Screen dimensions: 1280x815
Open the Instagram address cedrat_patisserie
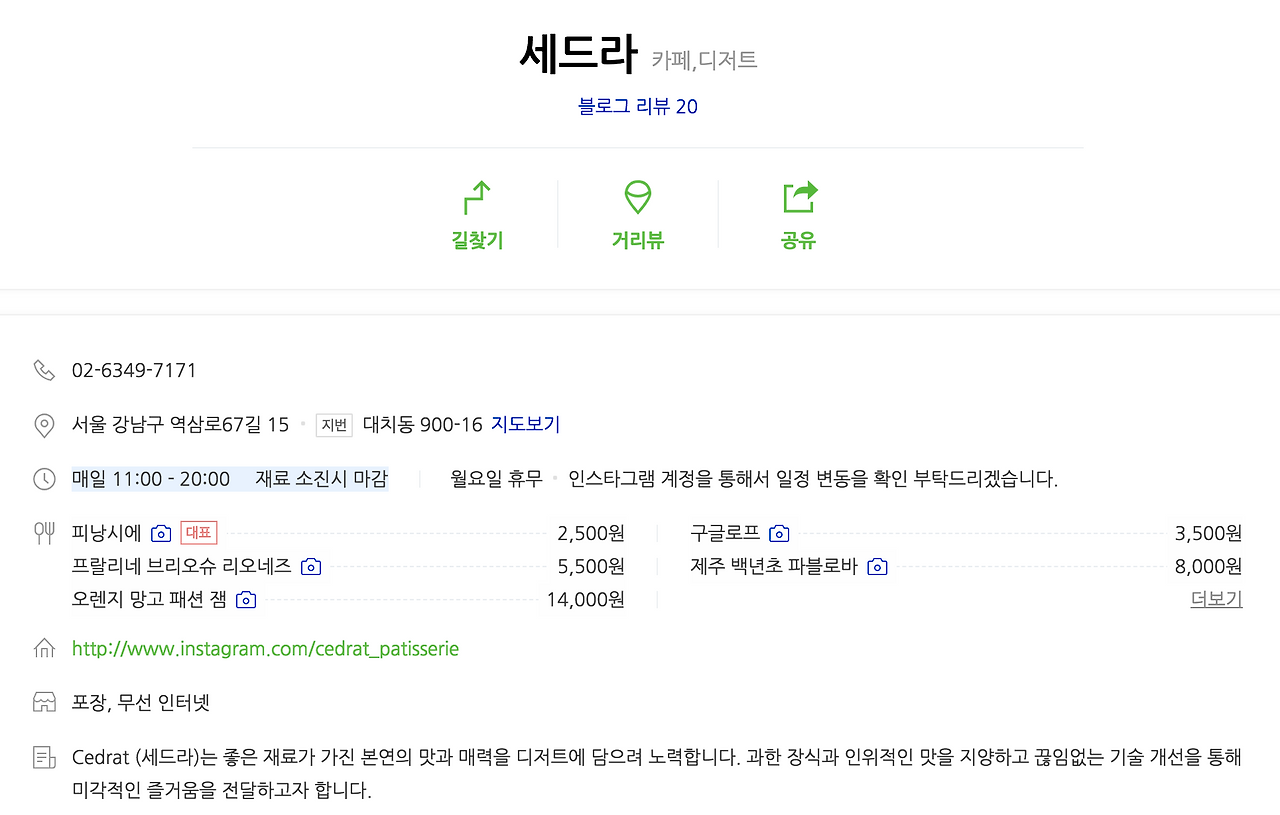[x=264, y=648]
